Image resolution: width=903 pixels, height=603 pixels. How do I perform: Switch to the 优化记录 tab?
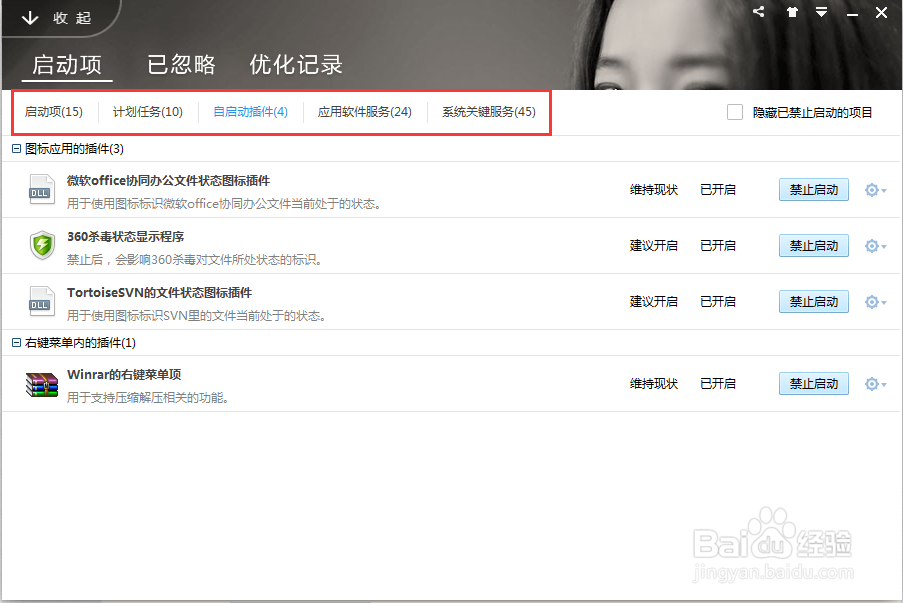coord(296,65)
